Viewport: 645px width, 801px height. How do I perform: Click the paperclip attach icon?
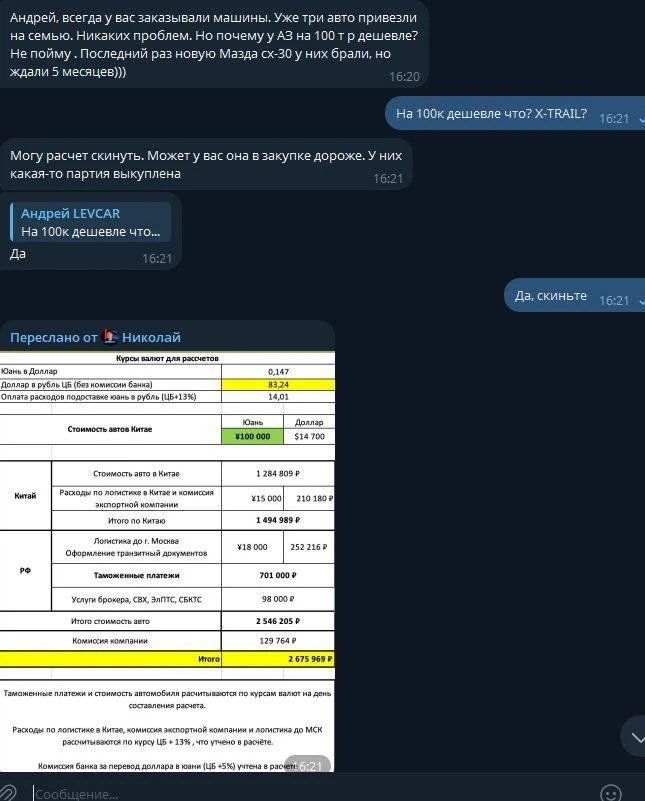click(7, 792)
